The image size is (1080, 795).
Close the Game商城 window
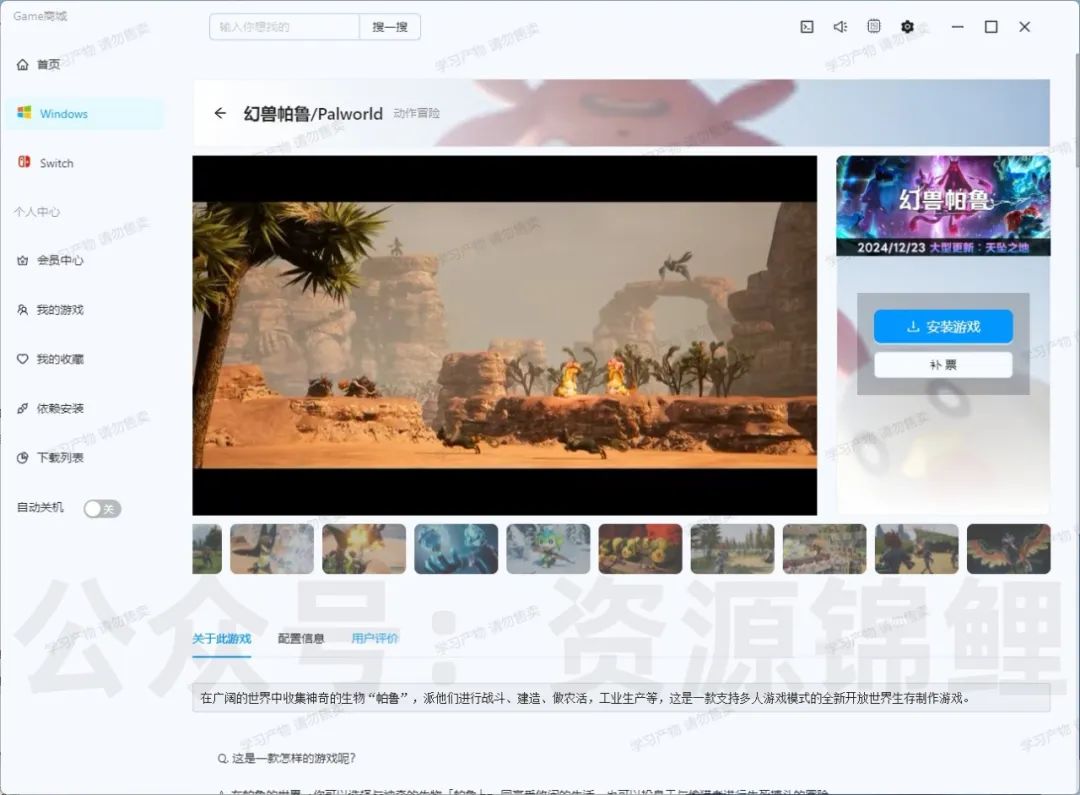pyautogui.click(x=1024, y=27)
